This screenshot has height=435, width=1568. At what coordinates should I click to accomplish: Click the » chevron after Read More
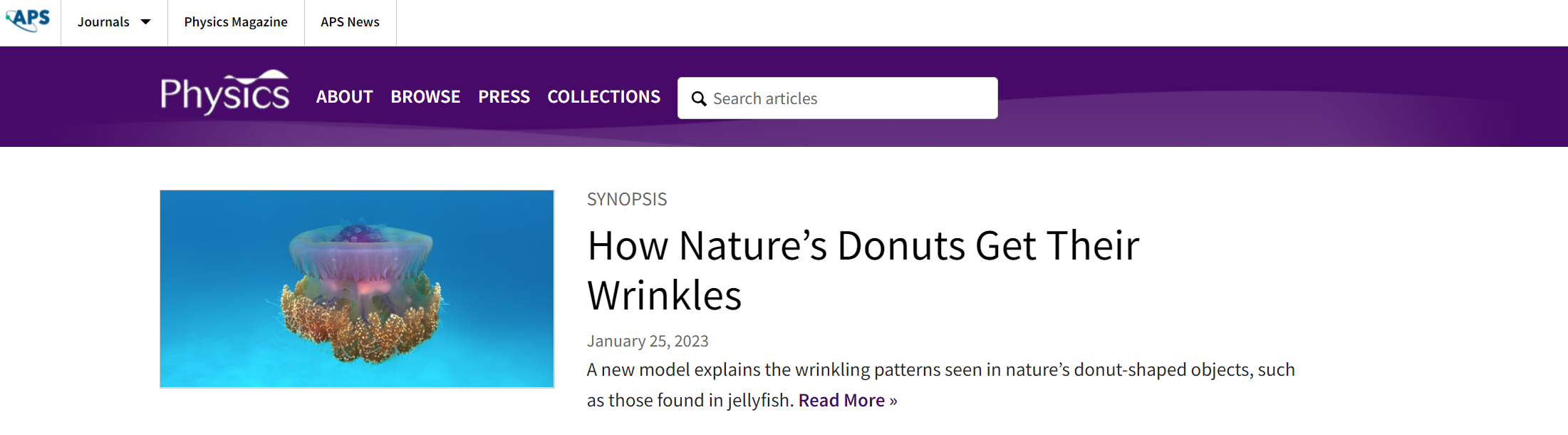pyautogui.click(x=893, y=401)
